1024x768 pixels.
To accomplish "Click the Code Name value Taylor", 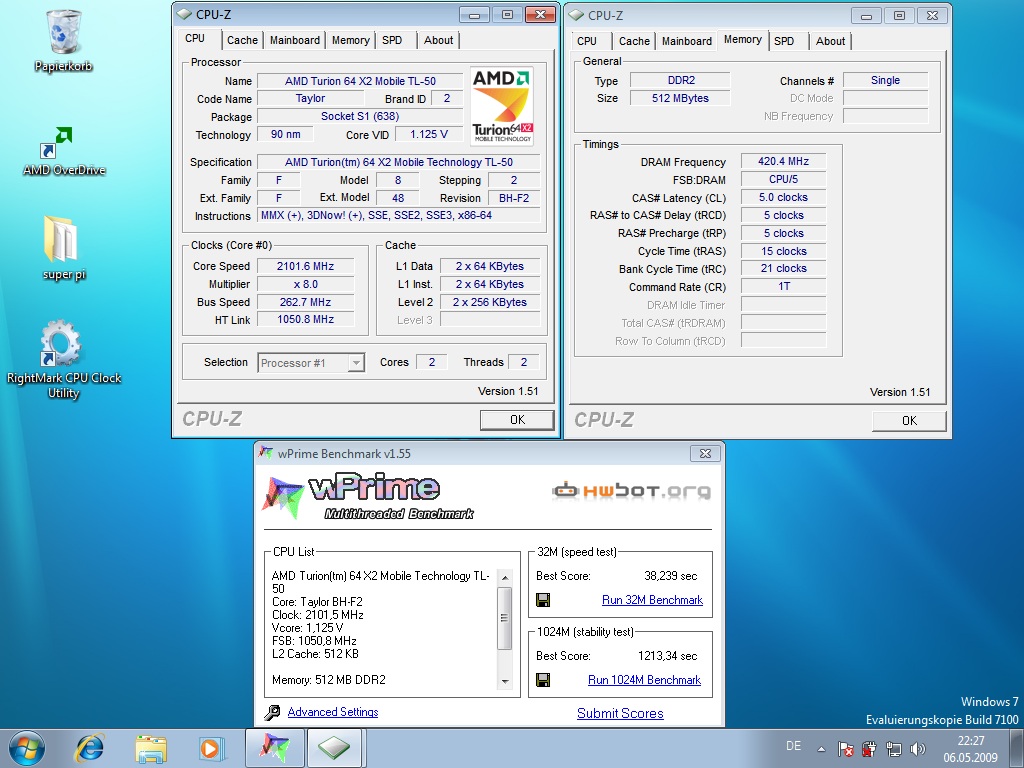I will [310, 99].
